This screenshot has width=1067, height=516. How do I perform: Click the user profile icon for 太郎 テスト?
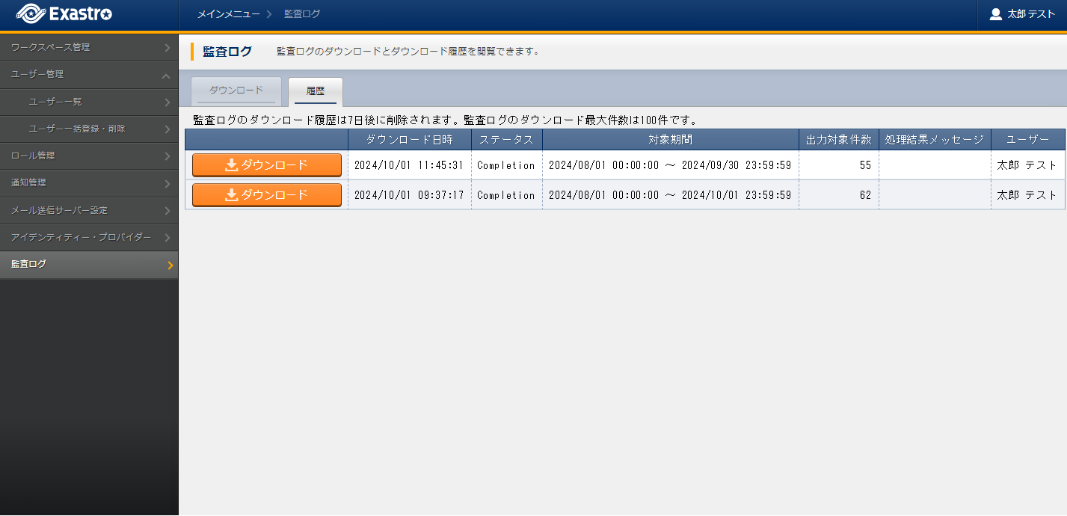(x=995, y=14)
